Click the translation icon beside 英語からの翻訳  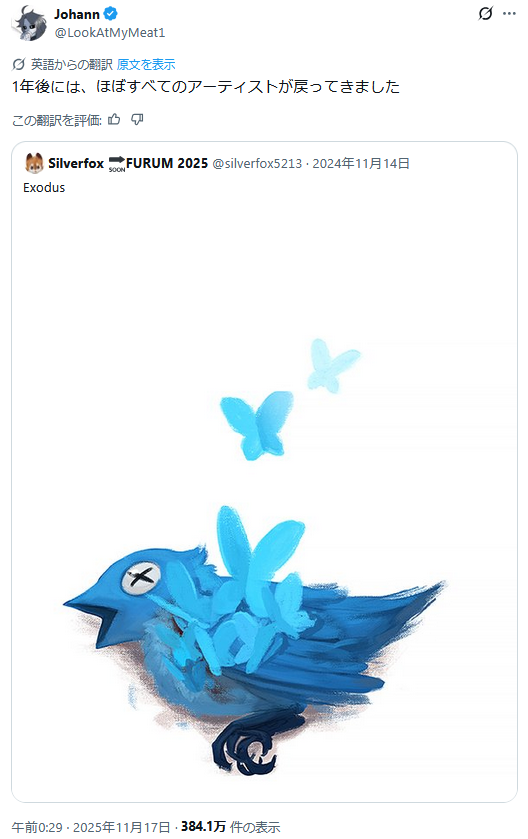click(18, 65)
